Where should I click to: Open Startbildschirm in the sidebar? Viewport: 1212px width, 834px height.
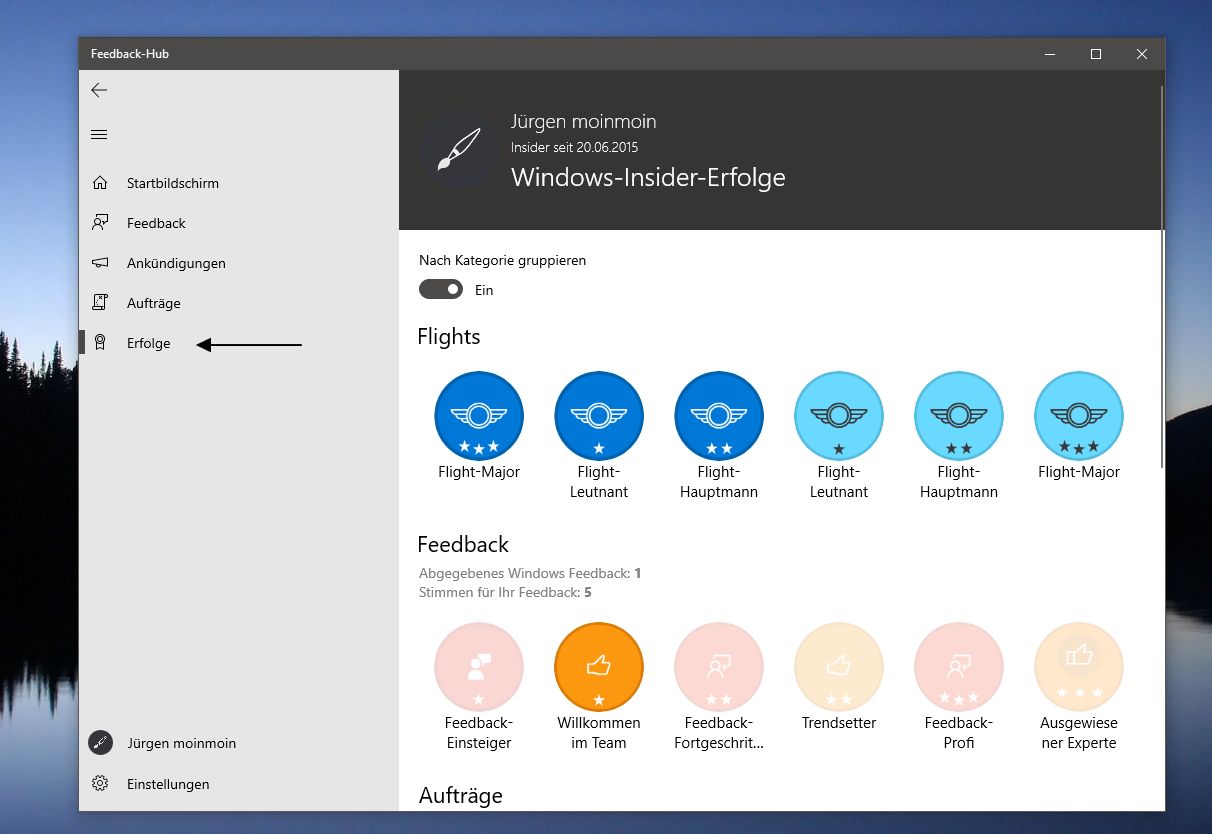[x=239, y=183]
